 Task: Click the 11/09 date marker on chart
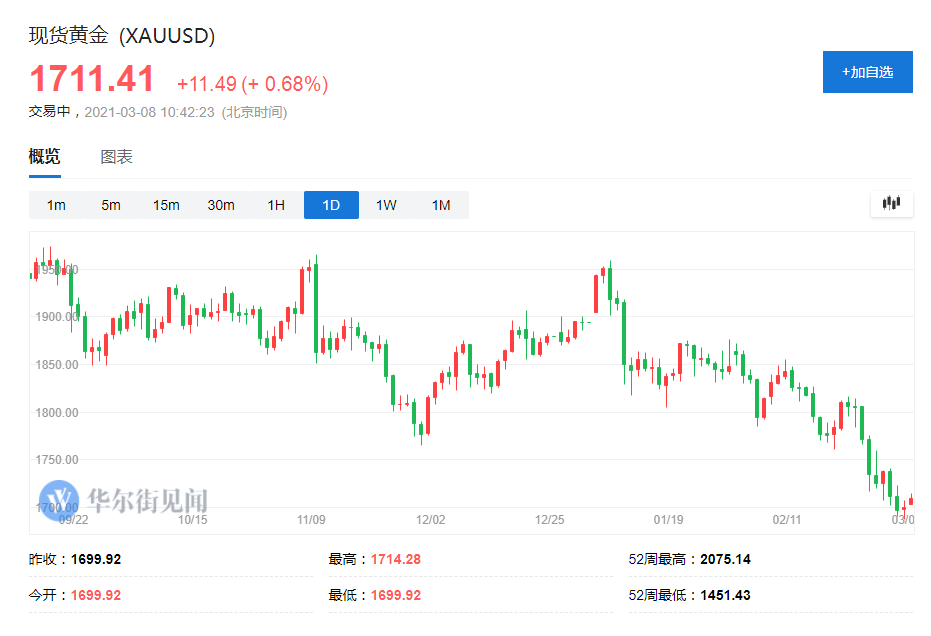312,520
